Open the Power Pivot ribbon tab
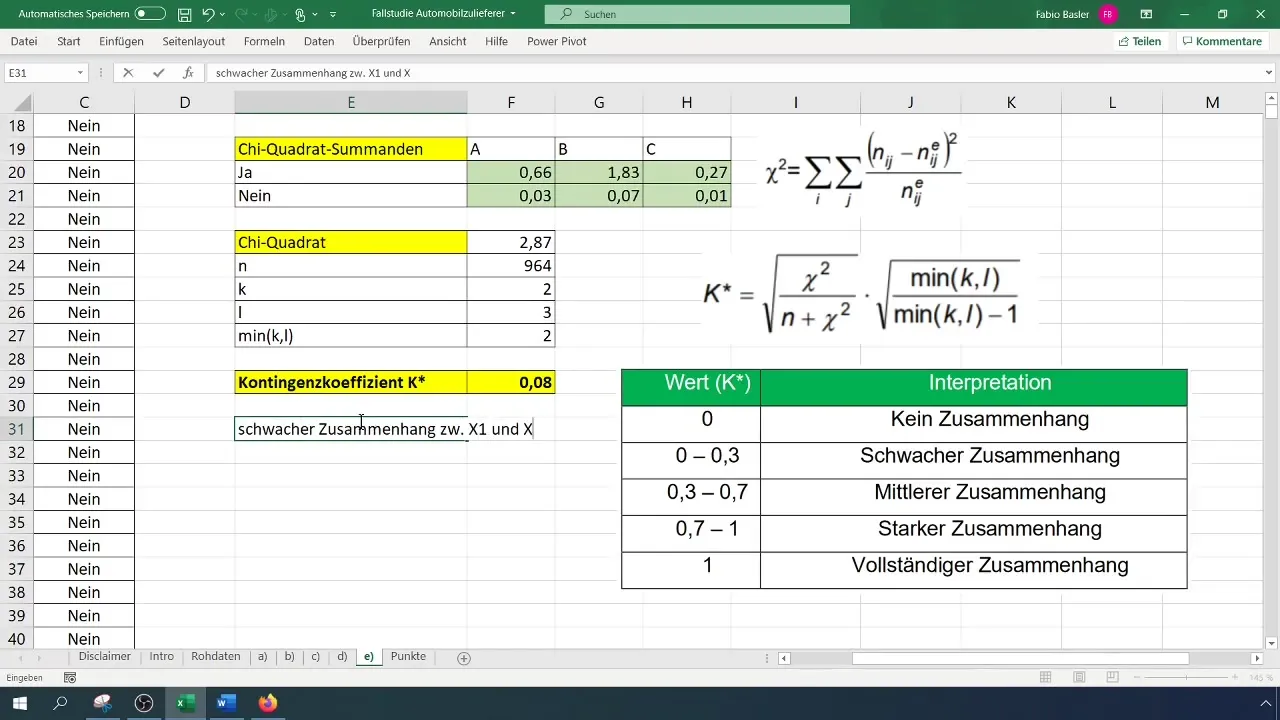Viewport: 1280px width, 720px height. tap(556, 41)
